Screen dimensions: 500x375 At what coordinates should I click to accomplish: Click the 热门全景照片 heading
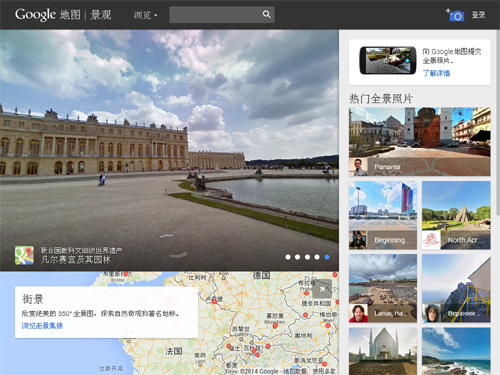coord(381,99)
